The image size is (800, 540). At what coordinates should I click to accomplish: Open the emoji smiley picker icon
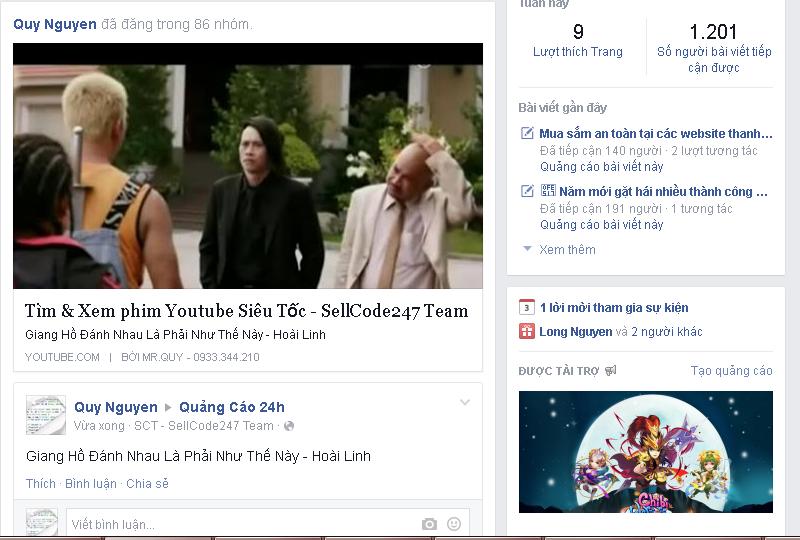pyautogui.click(x=454, y=524)
